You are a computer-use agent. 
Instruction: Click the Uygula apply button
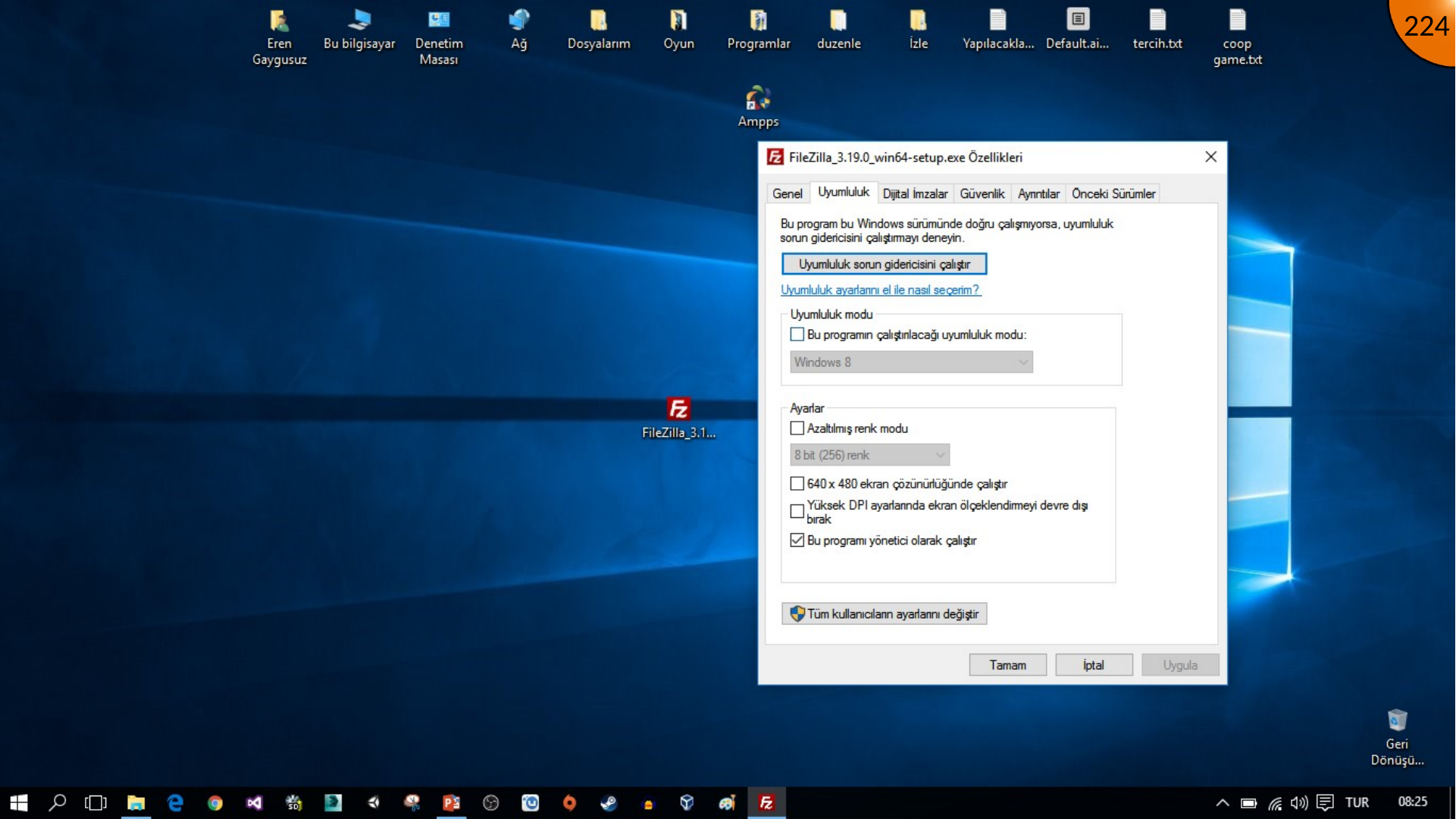[1180, 665]
